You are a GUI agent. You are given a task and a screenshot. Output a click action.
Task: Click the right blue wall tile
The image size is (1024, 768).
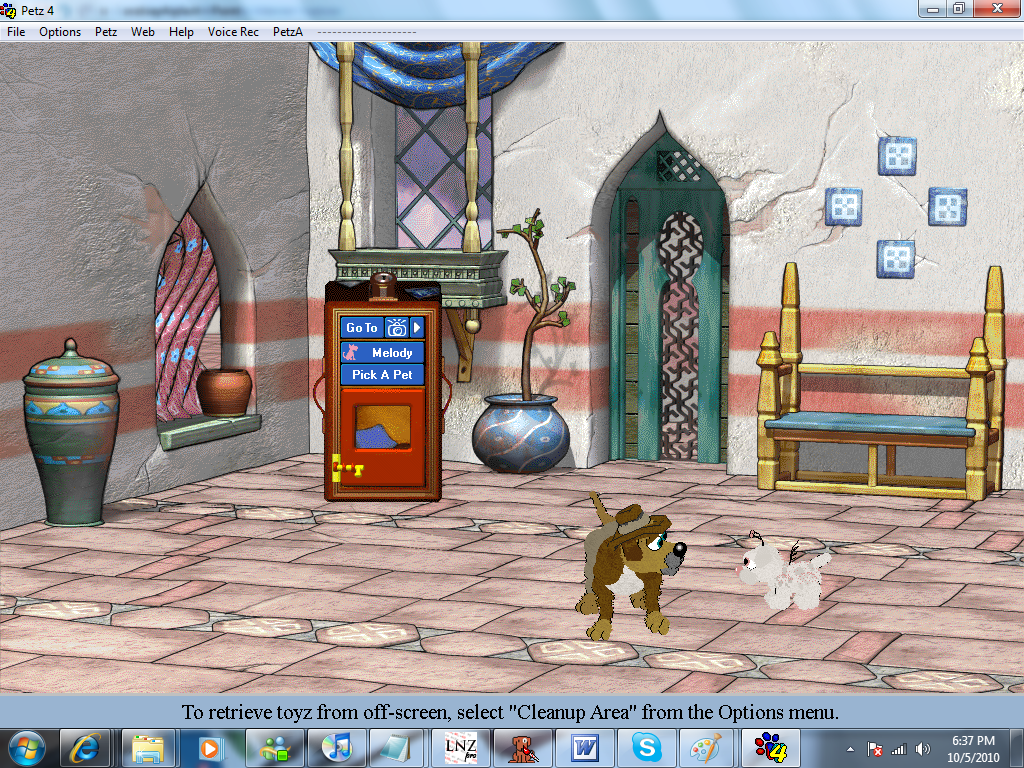(x=948, y=206)
